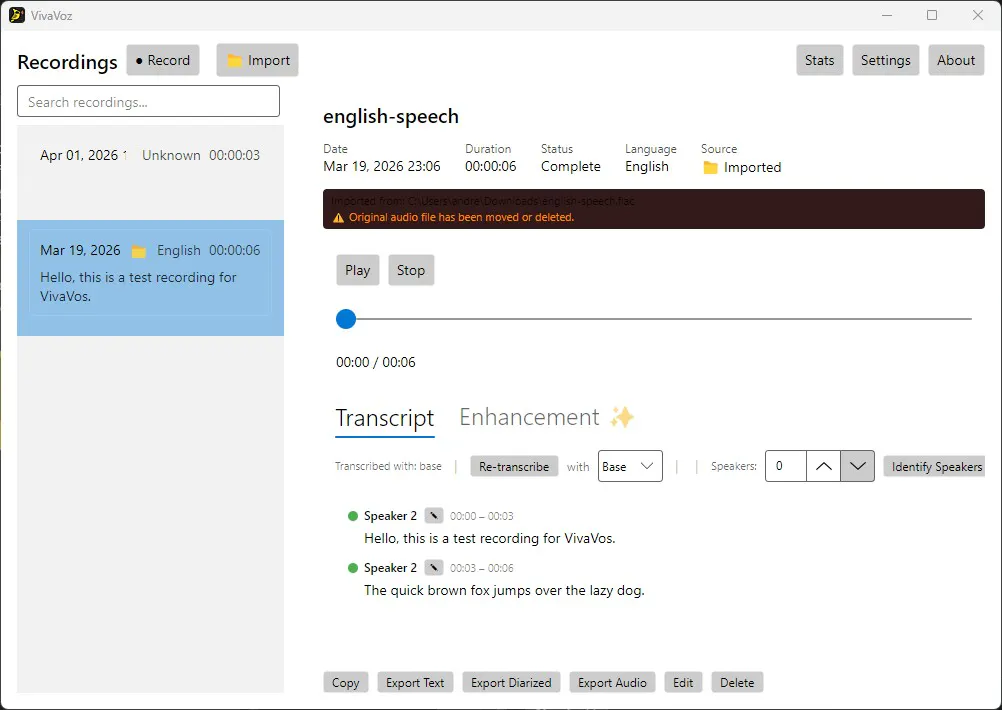Click the second Speaker 2 label
Screen dimensions: 1002x710
click(390, 567)
